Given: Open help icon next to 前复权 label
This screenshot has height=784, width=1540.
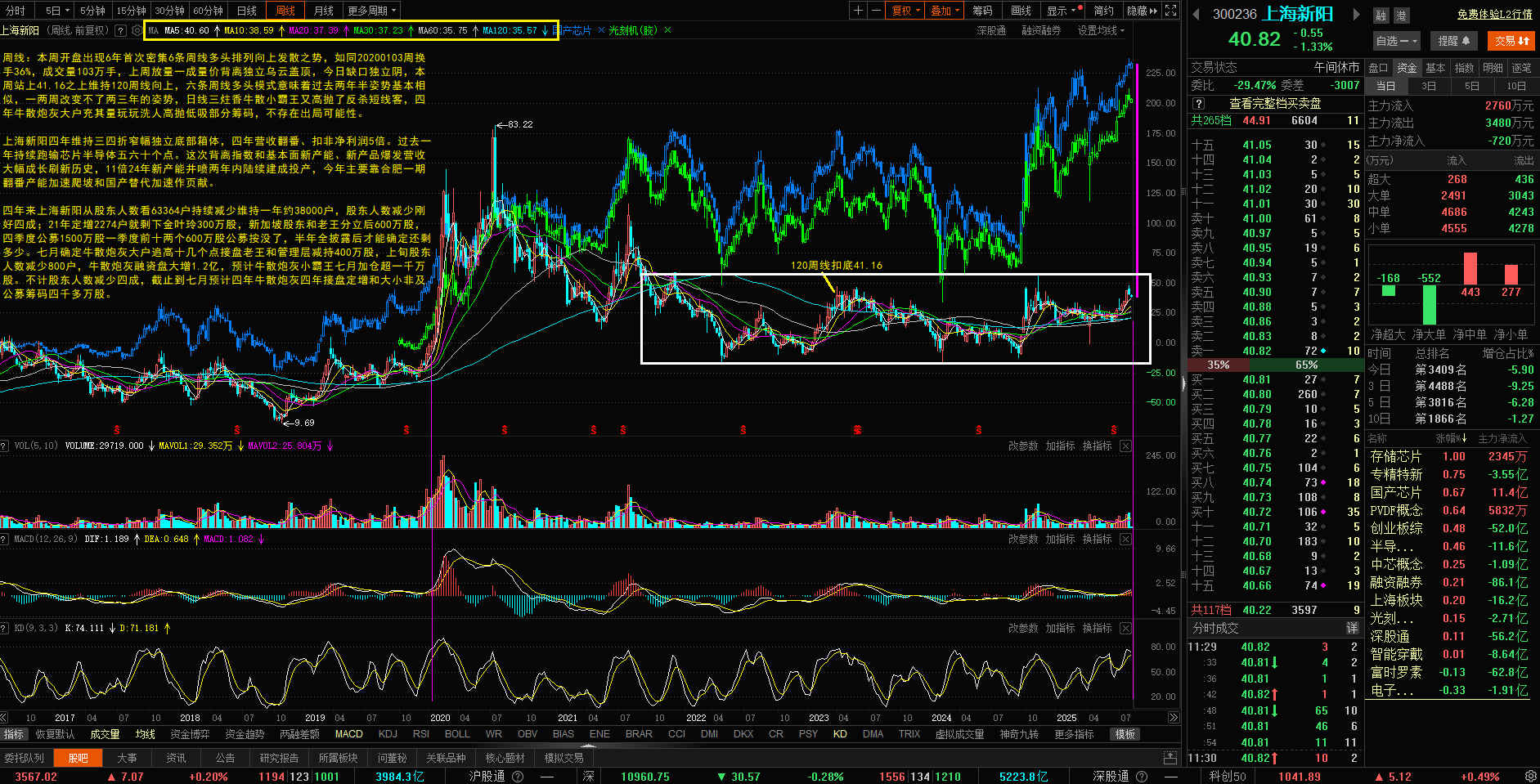Looking at the screenshot, I should [120, 30].
